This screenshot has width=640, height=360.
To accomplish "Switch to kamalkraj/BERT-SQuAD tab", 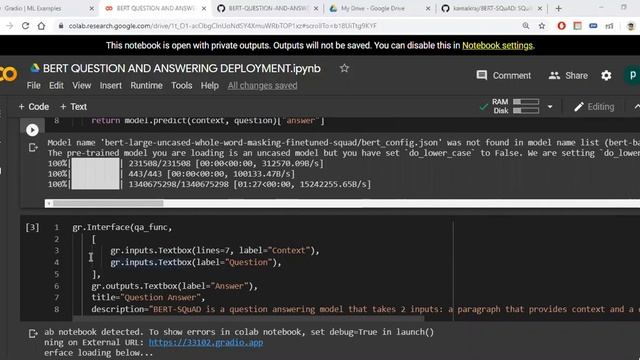I will 492,8.
